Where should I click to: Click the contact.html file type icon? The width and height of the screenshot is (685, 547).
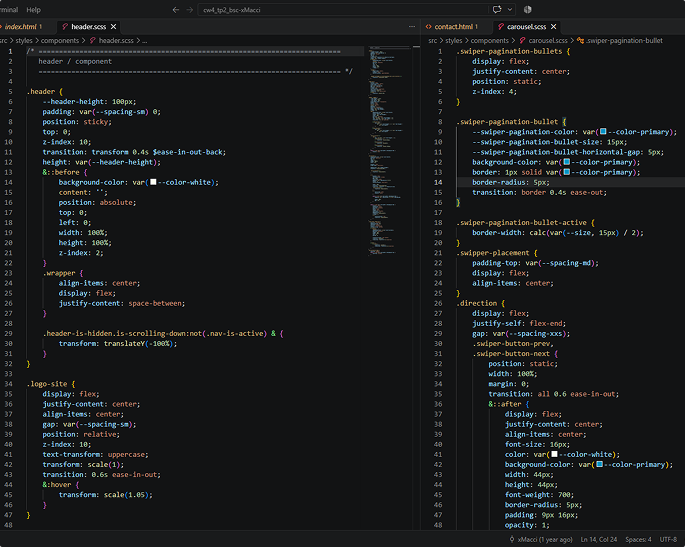point(429,27)
